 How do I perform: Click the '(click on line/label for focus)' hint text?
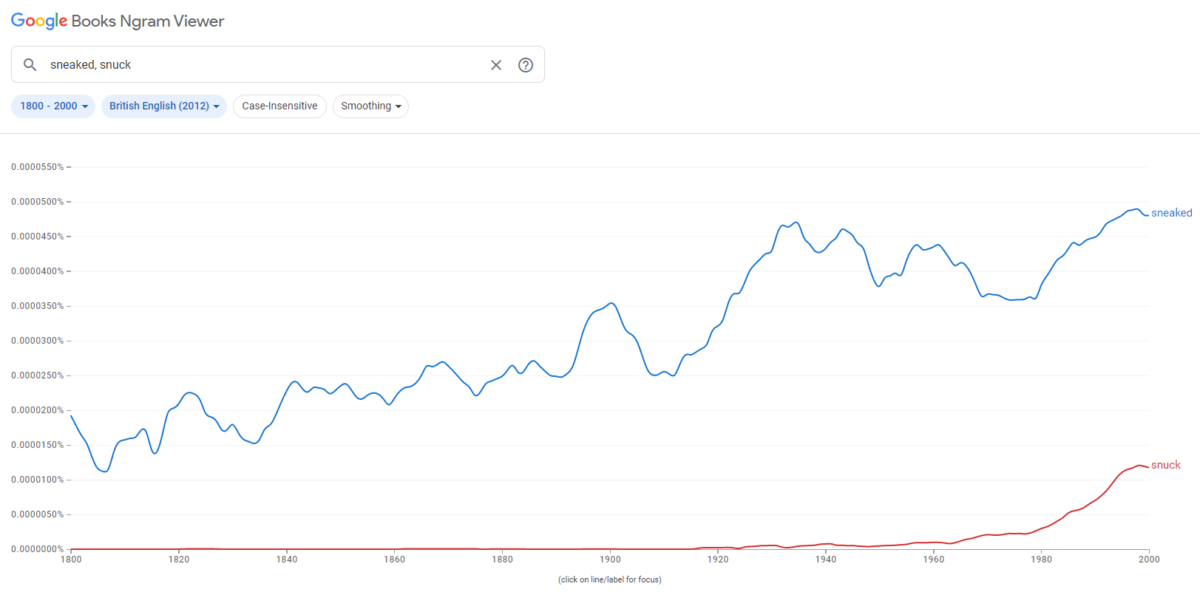tap(609, 580)
